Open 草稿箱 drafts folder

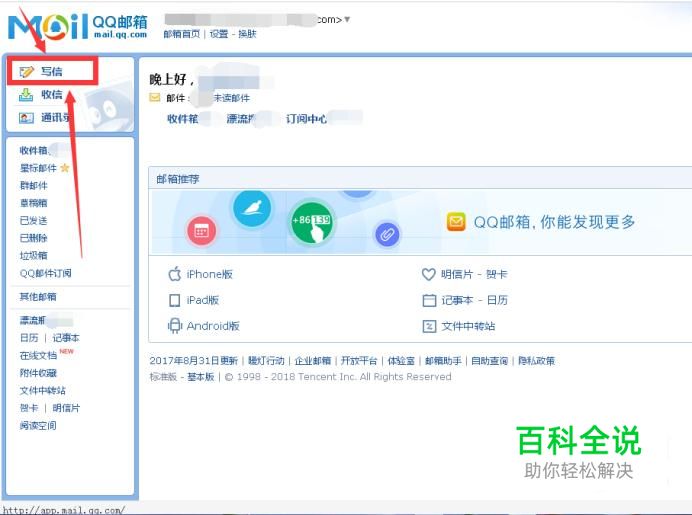click(x=34, y=203)
